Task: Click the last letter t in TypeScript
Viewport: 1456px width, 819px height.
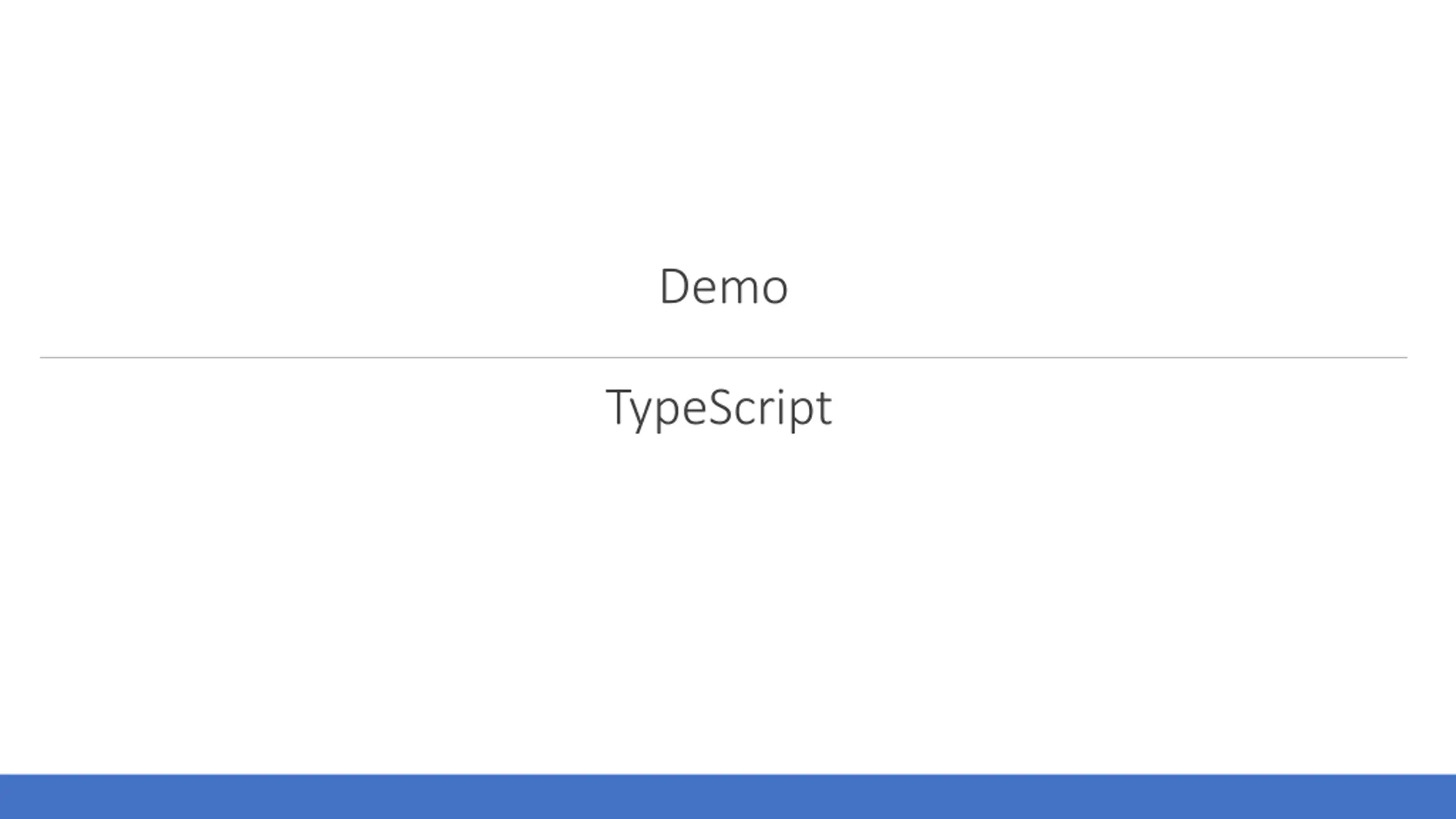Action: click(824, 408)
